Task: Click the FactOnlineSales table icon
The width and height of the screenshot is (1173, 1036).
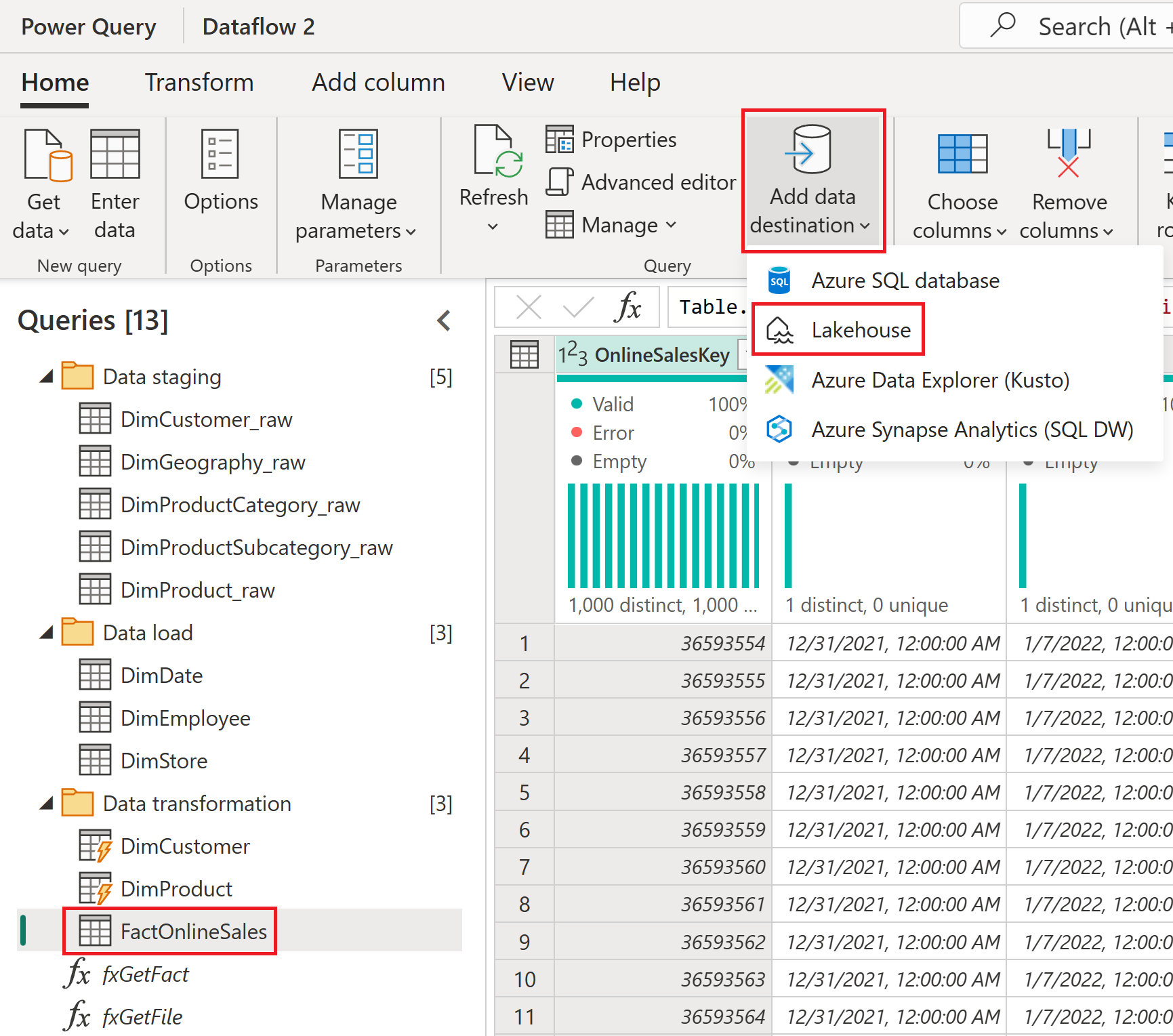Action: (95, 931)
